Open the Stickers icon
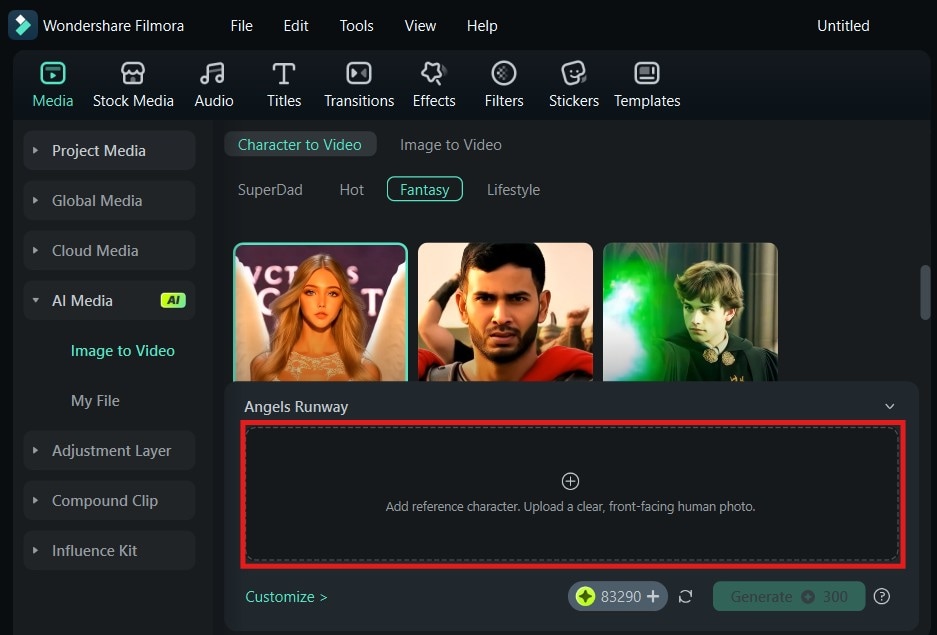937x635 pixels. [574, 73]
